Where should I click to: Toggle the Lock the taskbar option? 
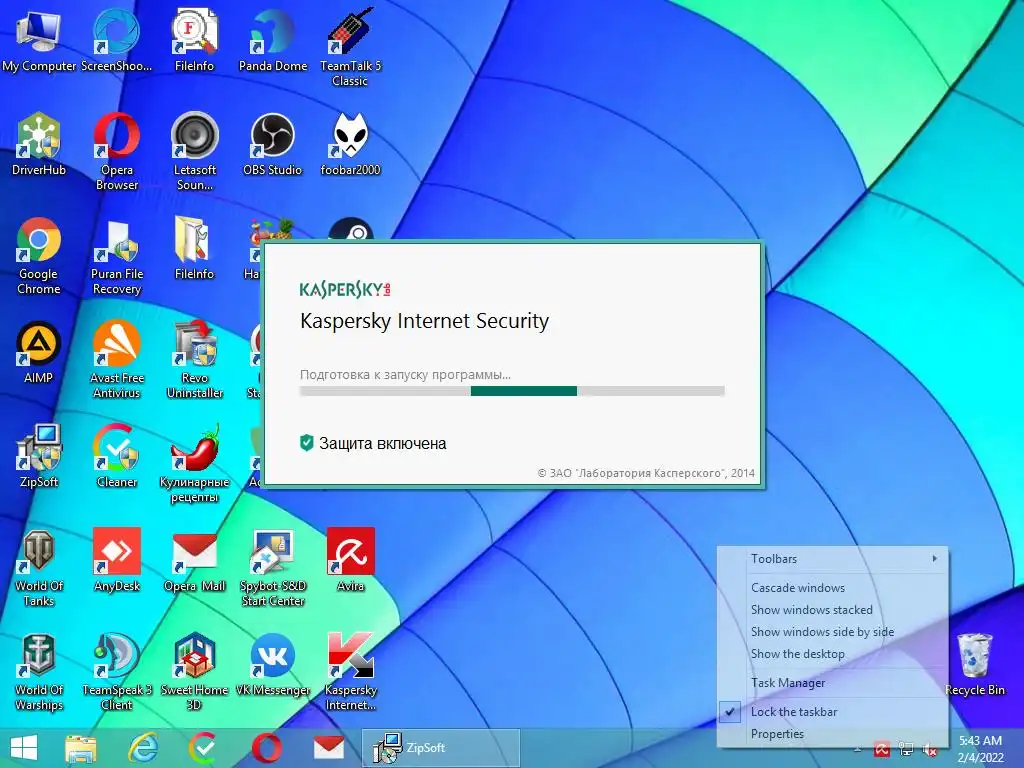[833, 711]
